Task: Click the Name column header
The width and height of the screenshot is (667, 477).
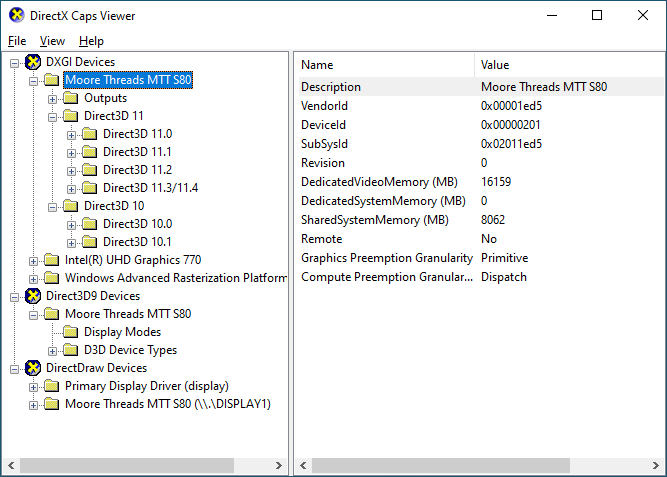Action: tap(385, 65)
